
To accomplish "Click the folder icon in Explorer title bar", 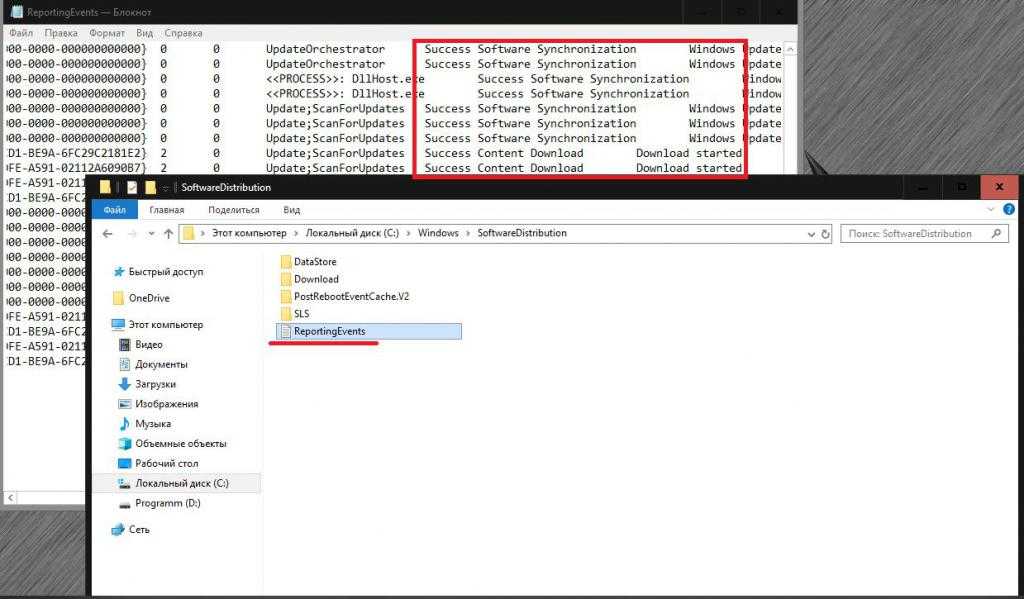I will (105, 187).
